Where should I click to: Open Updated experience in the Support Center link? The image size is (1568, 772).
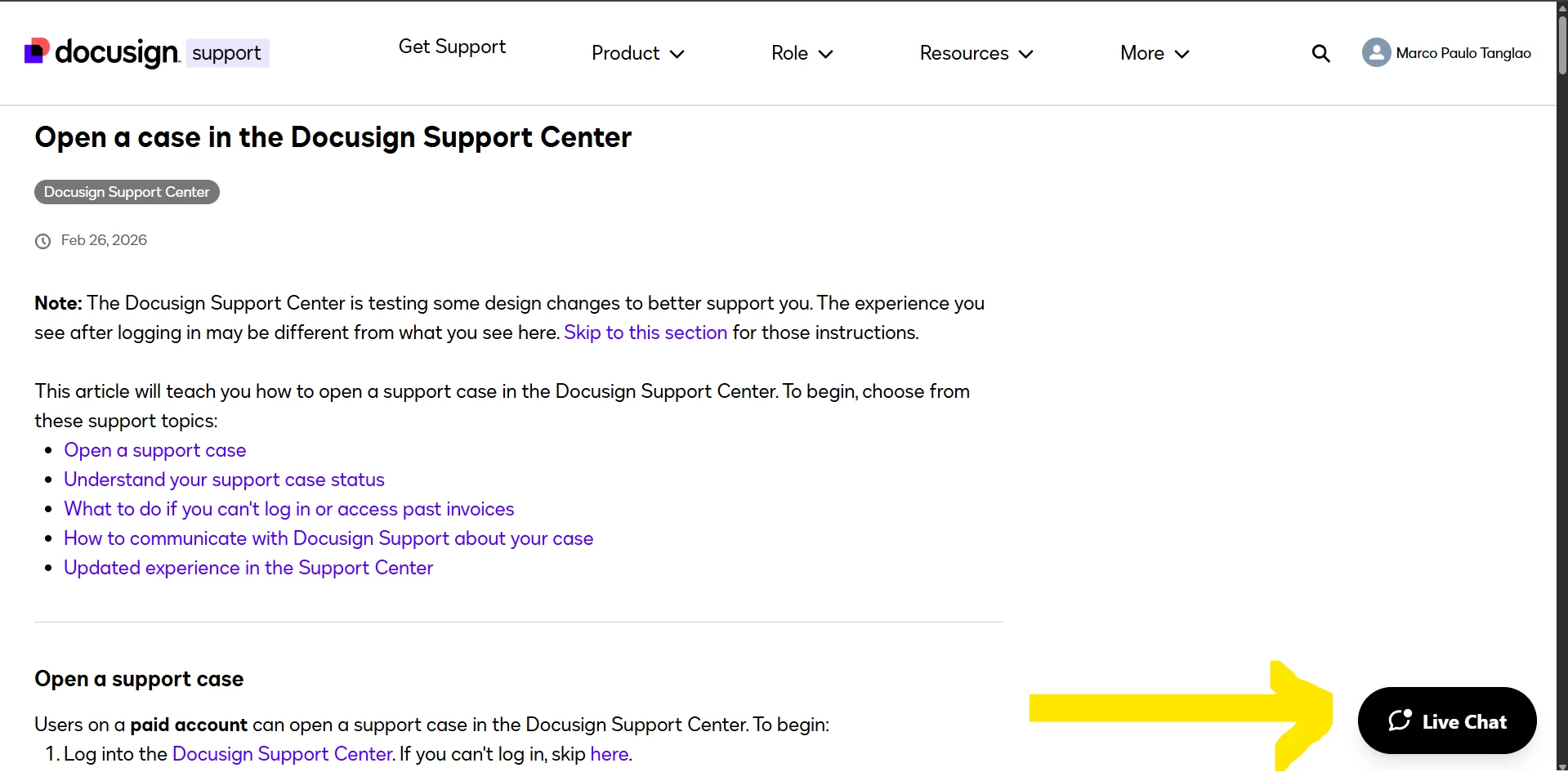click(248, 568)
